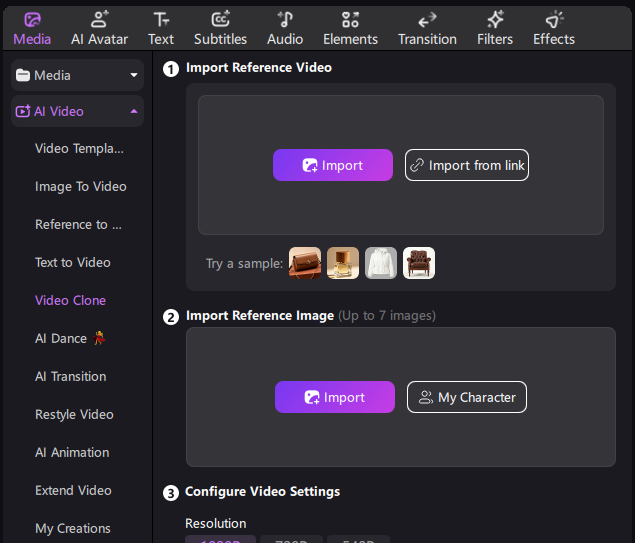Choose the perfume bottle sample thumbnail
Image resolution: width=635 pixels, height=543 pixels.
pos(343,263)
